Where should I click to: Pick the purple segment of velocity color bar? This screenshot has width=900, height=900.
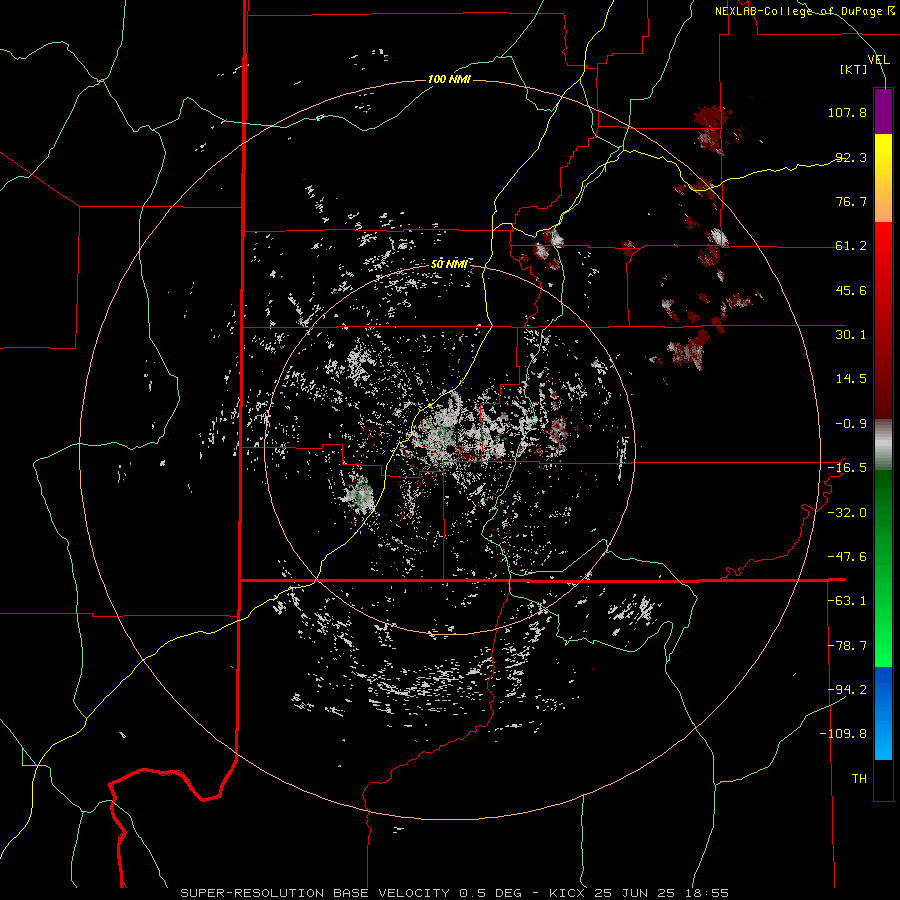click(883, 112)
